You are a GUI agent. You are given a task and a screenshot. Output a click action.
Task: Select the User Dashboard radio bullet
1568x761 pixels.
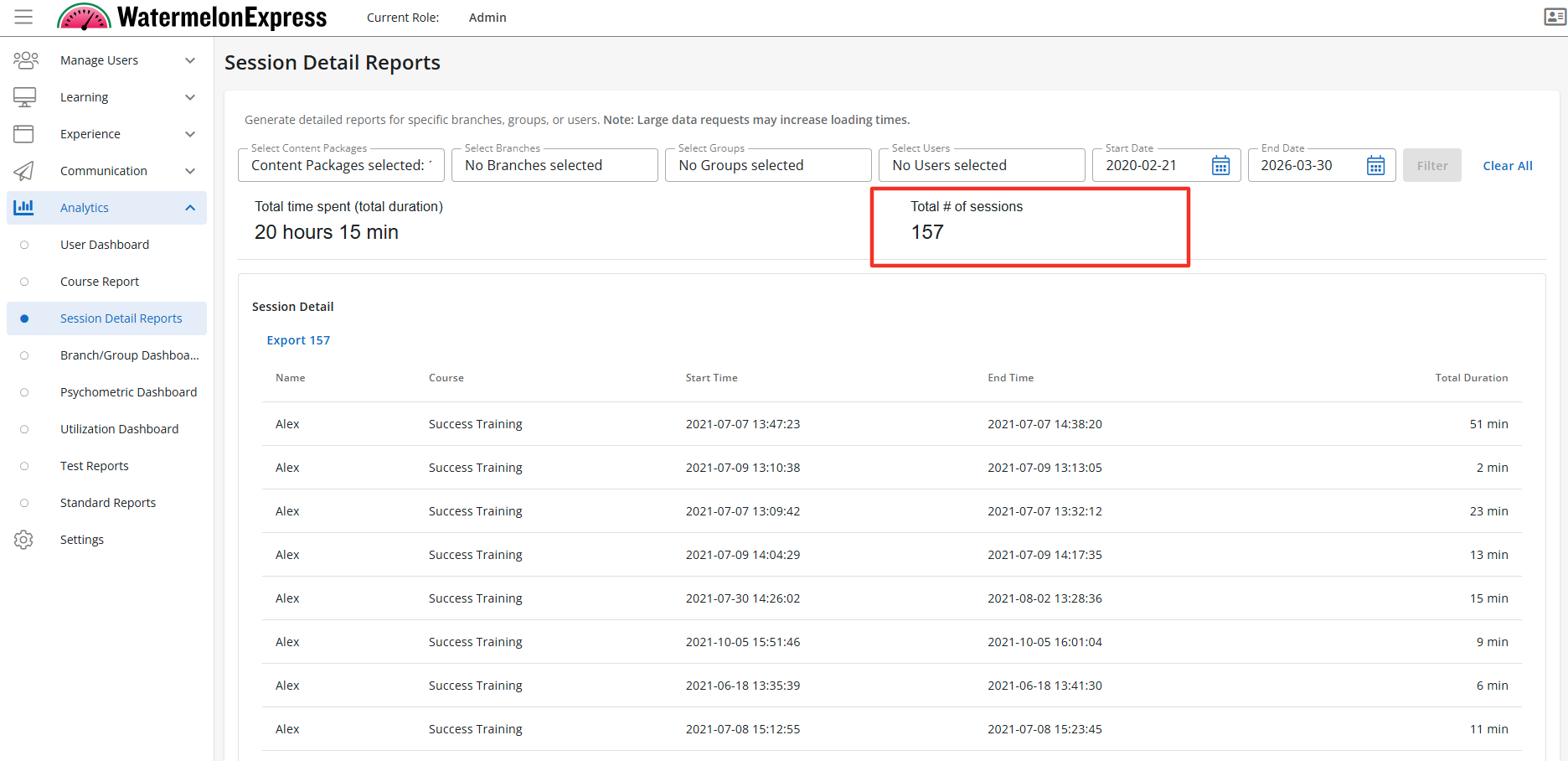(x=24, y=245)
